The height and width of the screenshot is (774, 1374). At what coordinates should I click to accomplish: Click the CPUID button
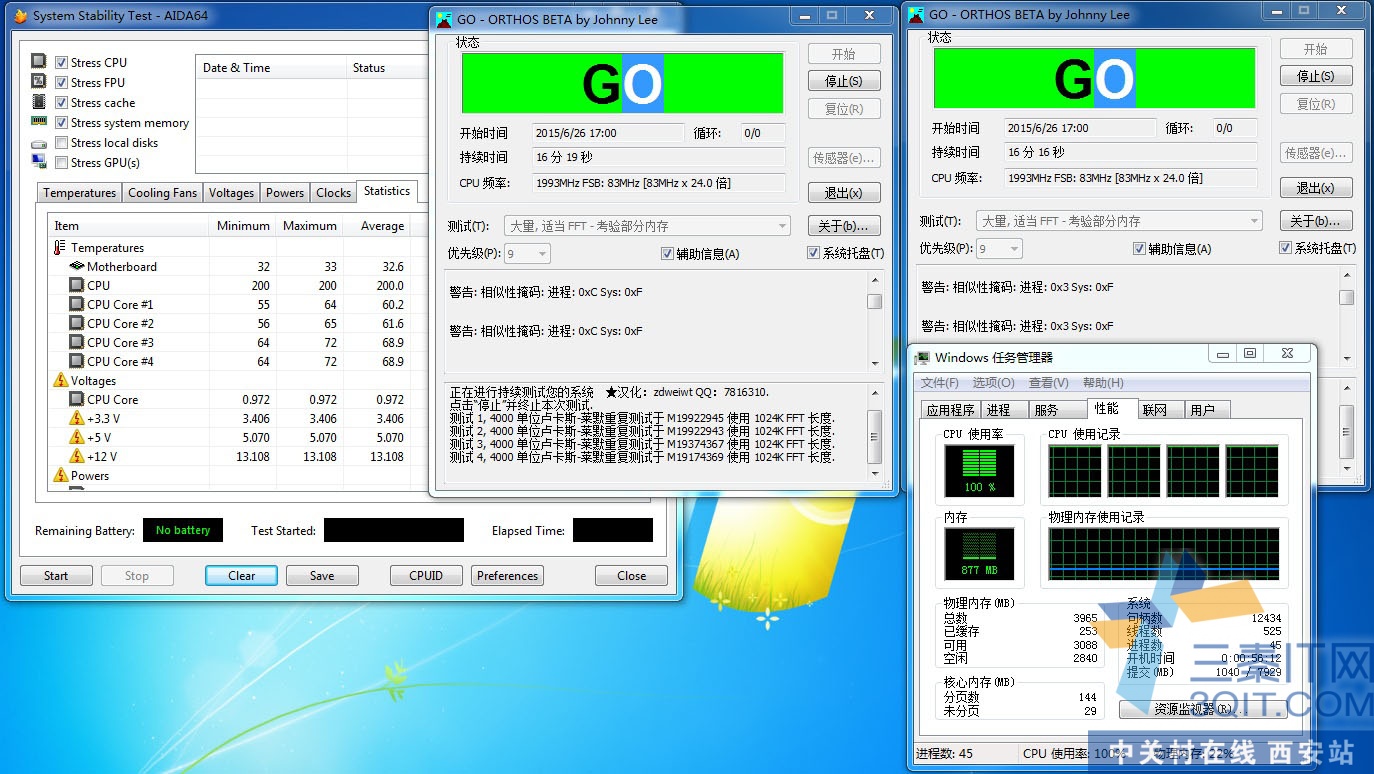(426, 576)
